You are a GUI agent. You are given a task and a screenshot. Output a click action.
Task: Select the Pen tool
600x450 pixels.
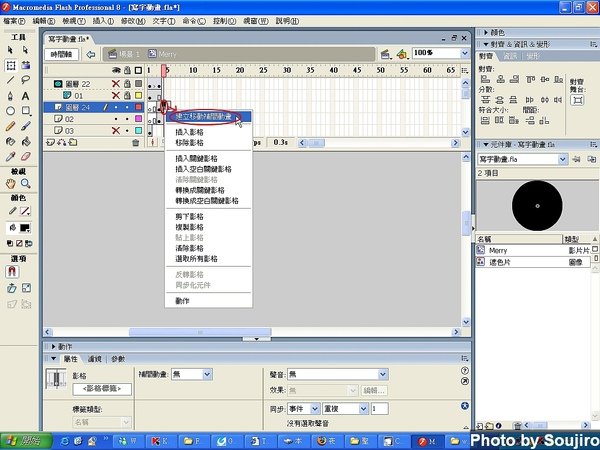pyautogui.click(x=10, y=96)
